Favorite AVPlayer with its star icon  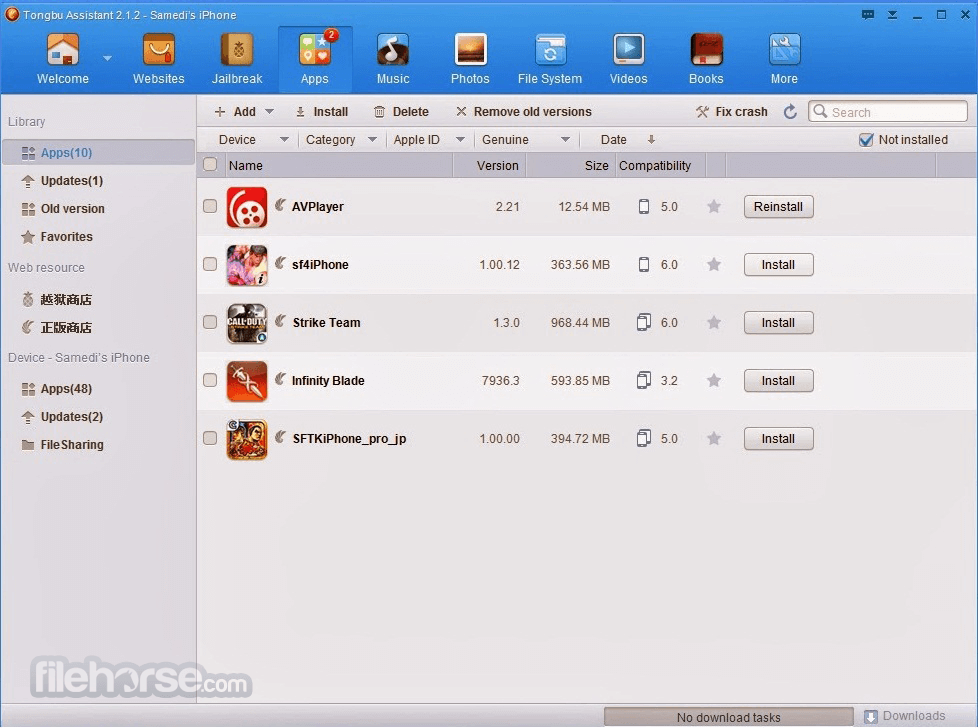pos(714,206)
